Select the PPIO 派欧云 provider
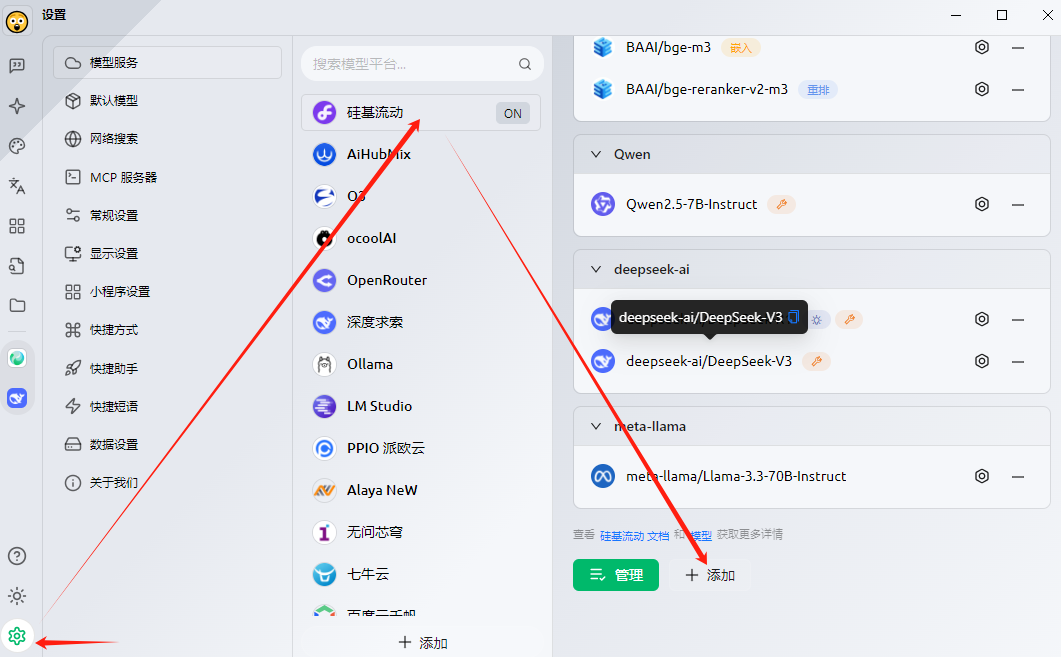This screenshot has width=1061, height=657. [x=421, y=448]
